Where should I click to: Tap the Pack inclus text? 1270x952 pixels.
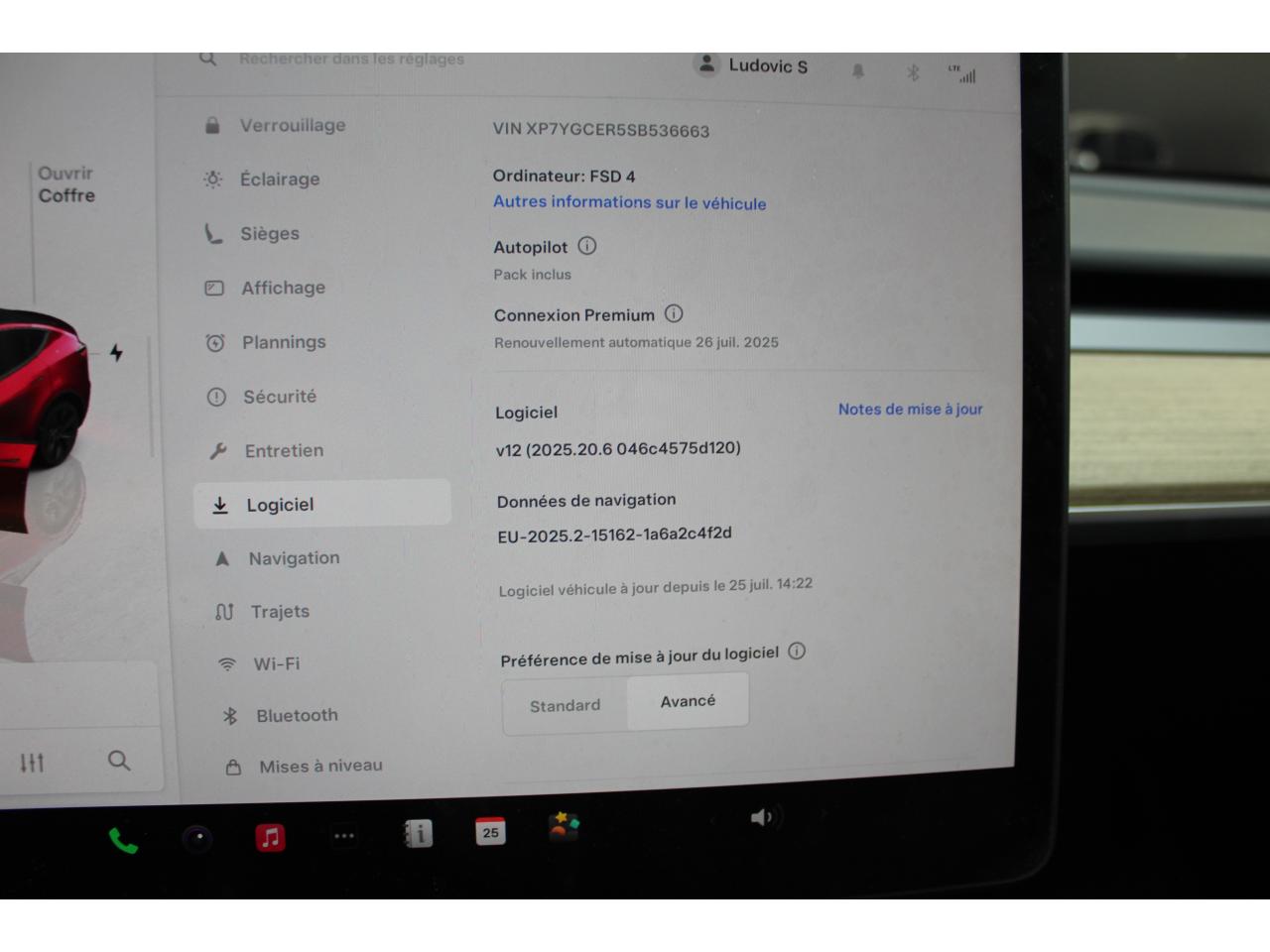[x=533, y=275]
